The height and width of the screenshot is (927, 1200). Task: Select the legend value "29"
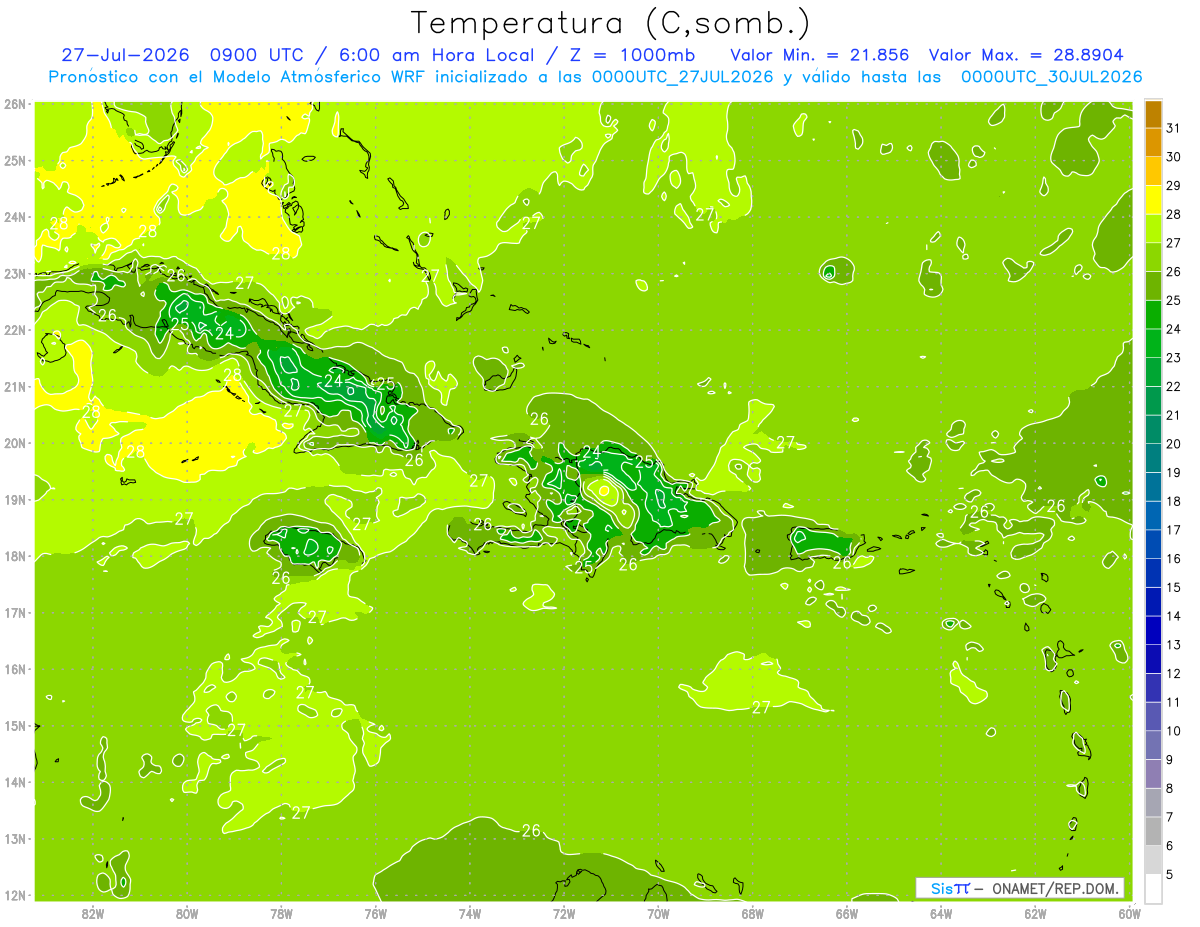point(1174,185)
